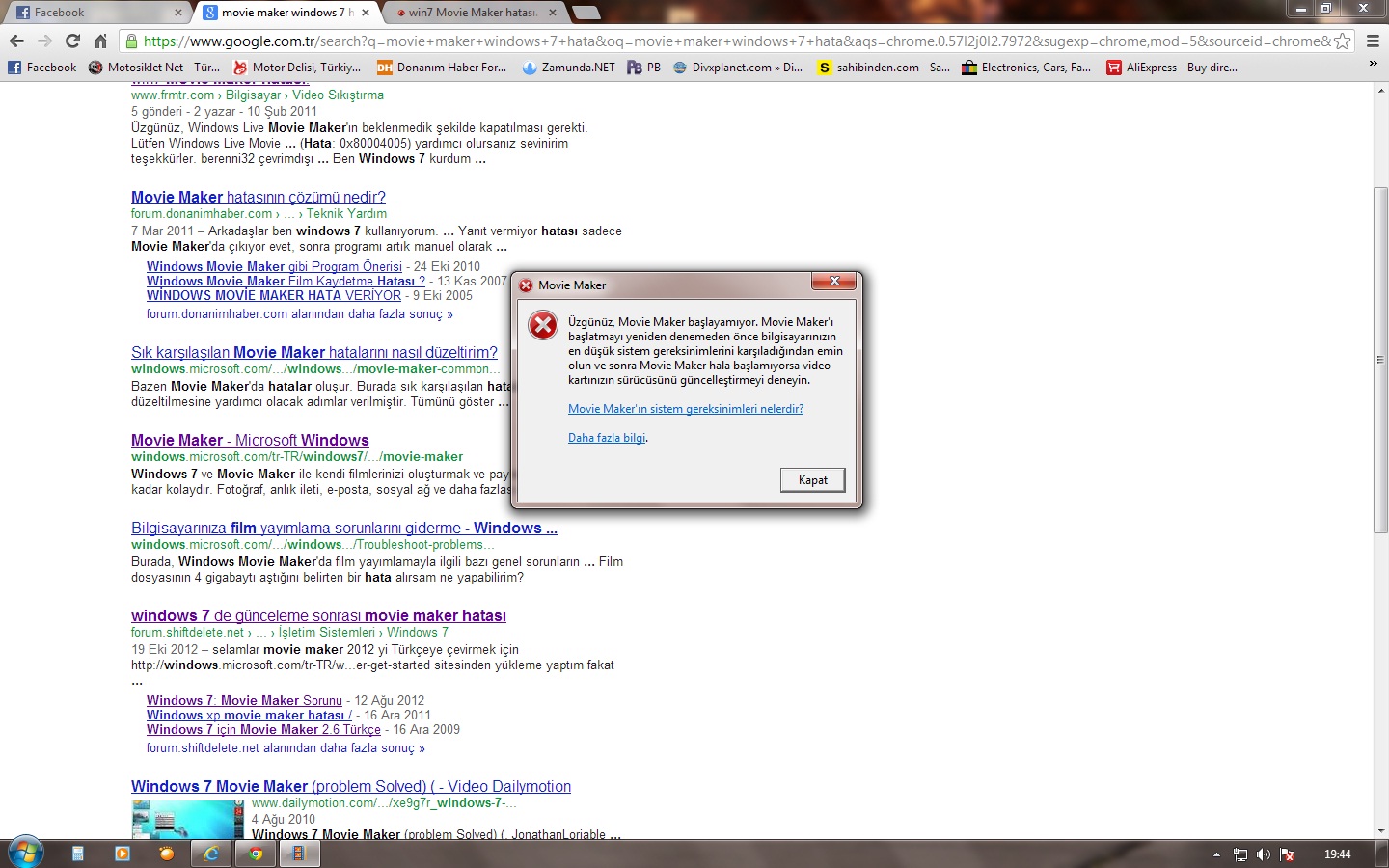Open Windows Movie Maker Film Kaydetme Hatası
Image resolution: width=1389 pixels, height=868 pixels.
[286, 282]
